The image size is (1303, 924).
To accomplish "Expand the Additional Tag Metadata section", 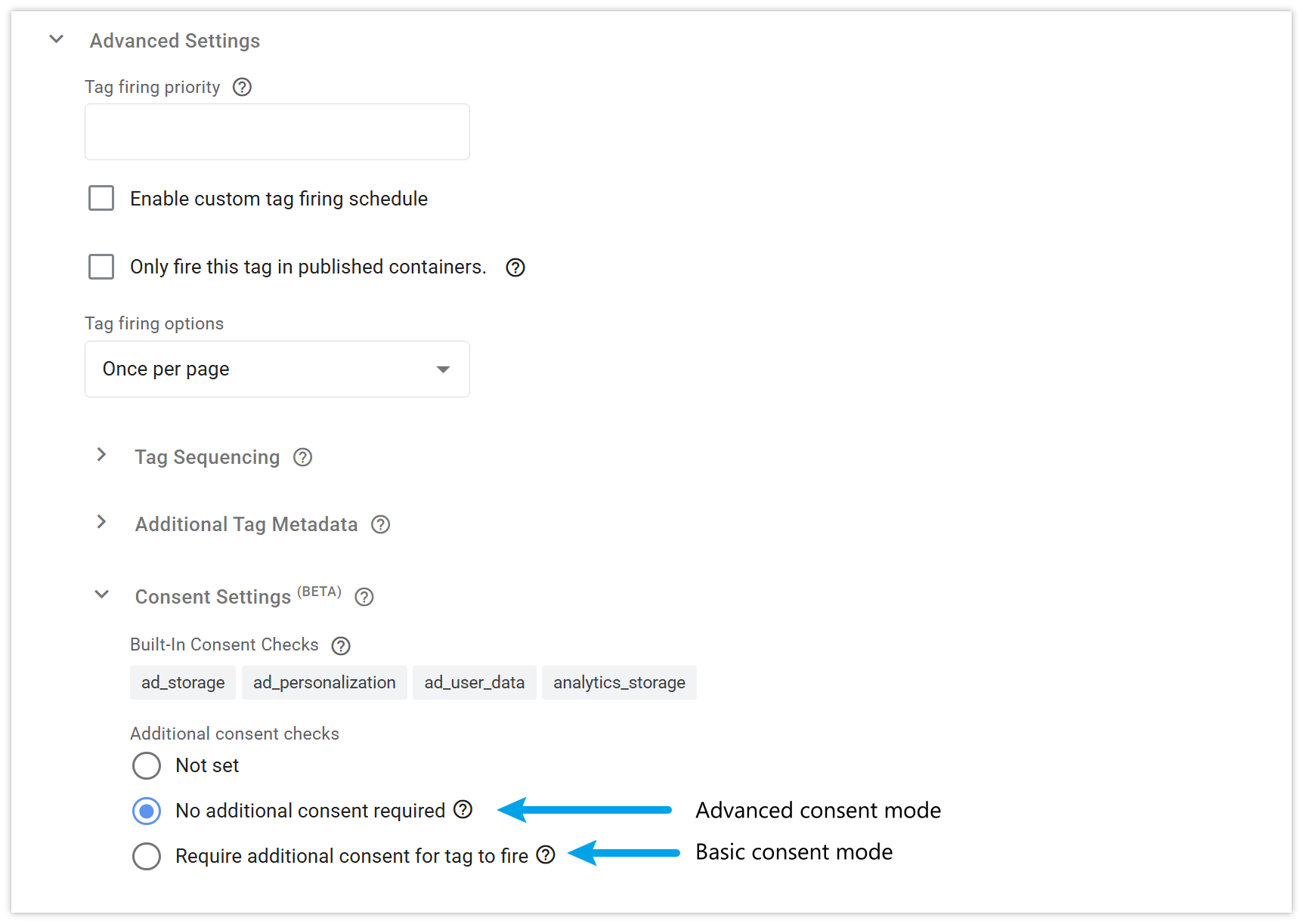I will point(101,522).
